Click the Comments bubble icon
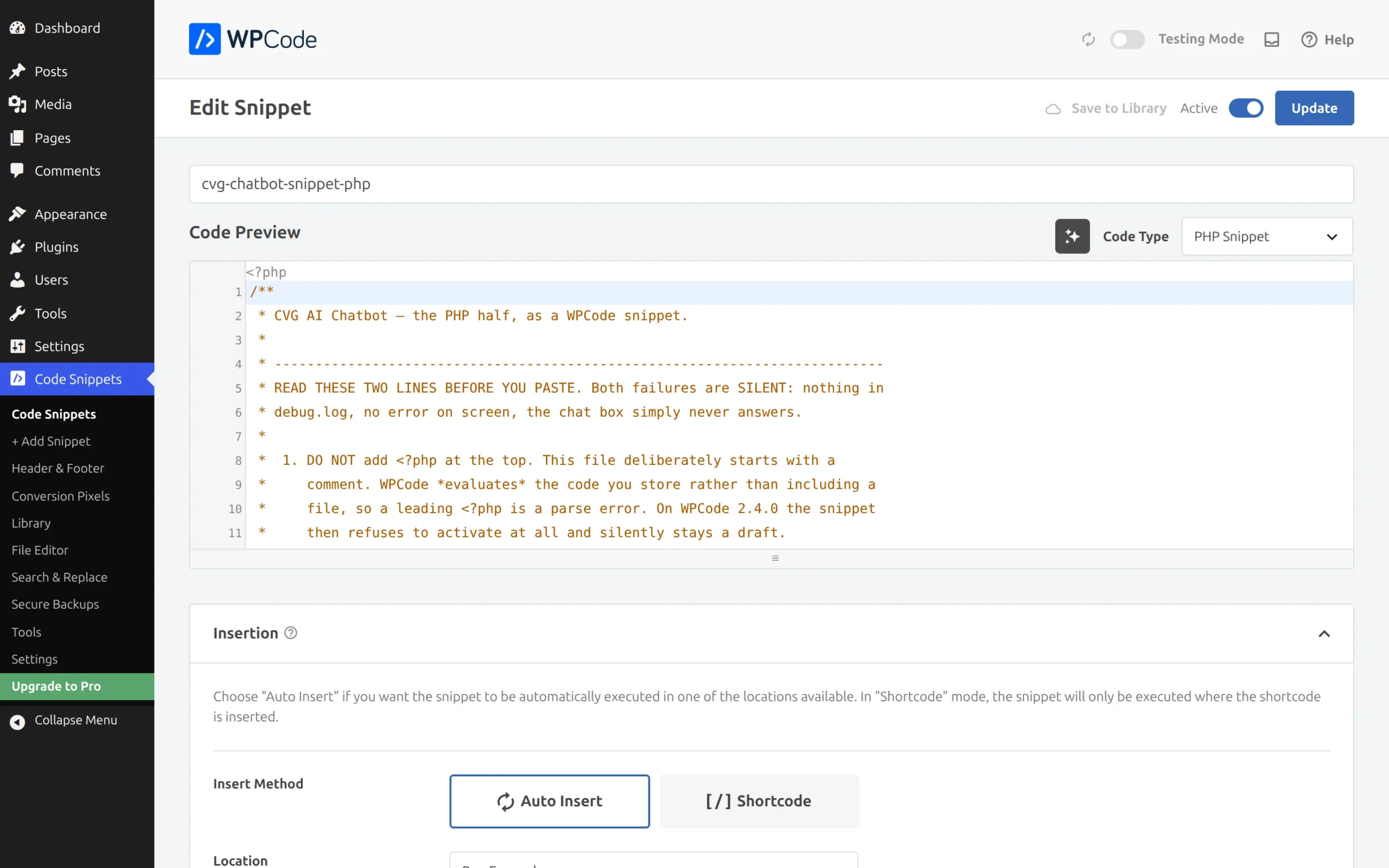 17,170
